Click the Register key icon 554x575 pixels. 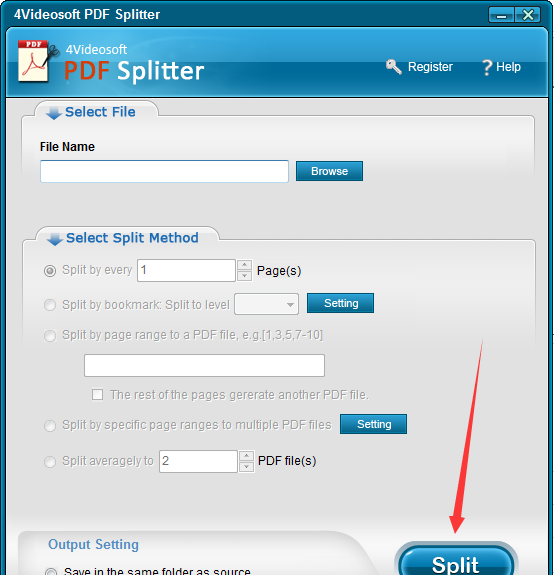click(394, 67)
